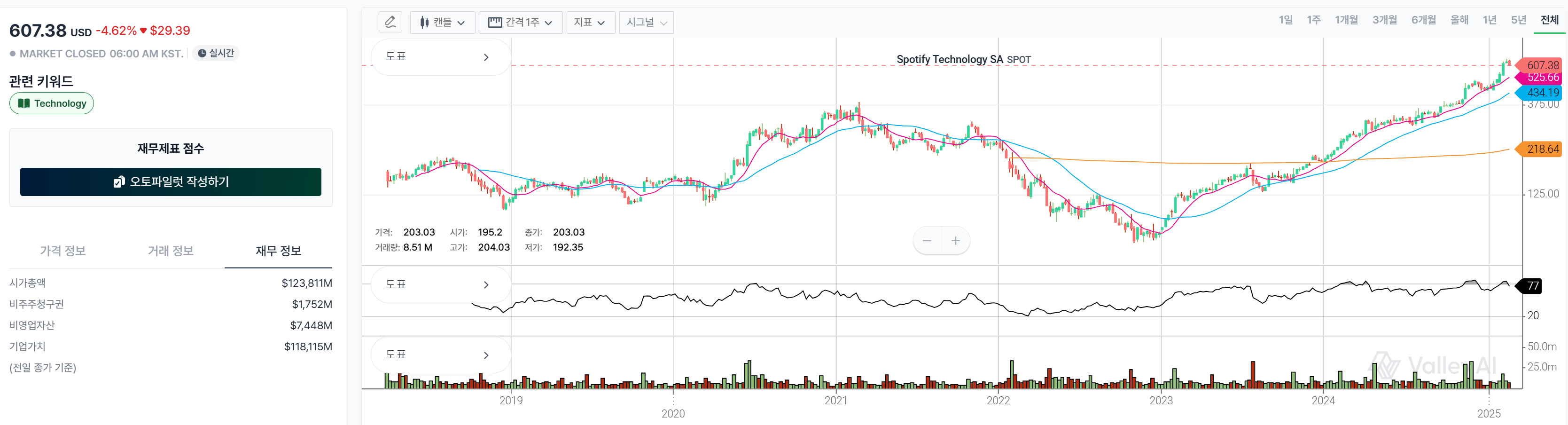Click the pencil drawing tool icon

click(390, 23)
